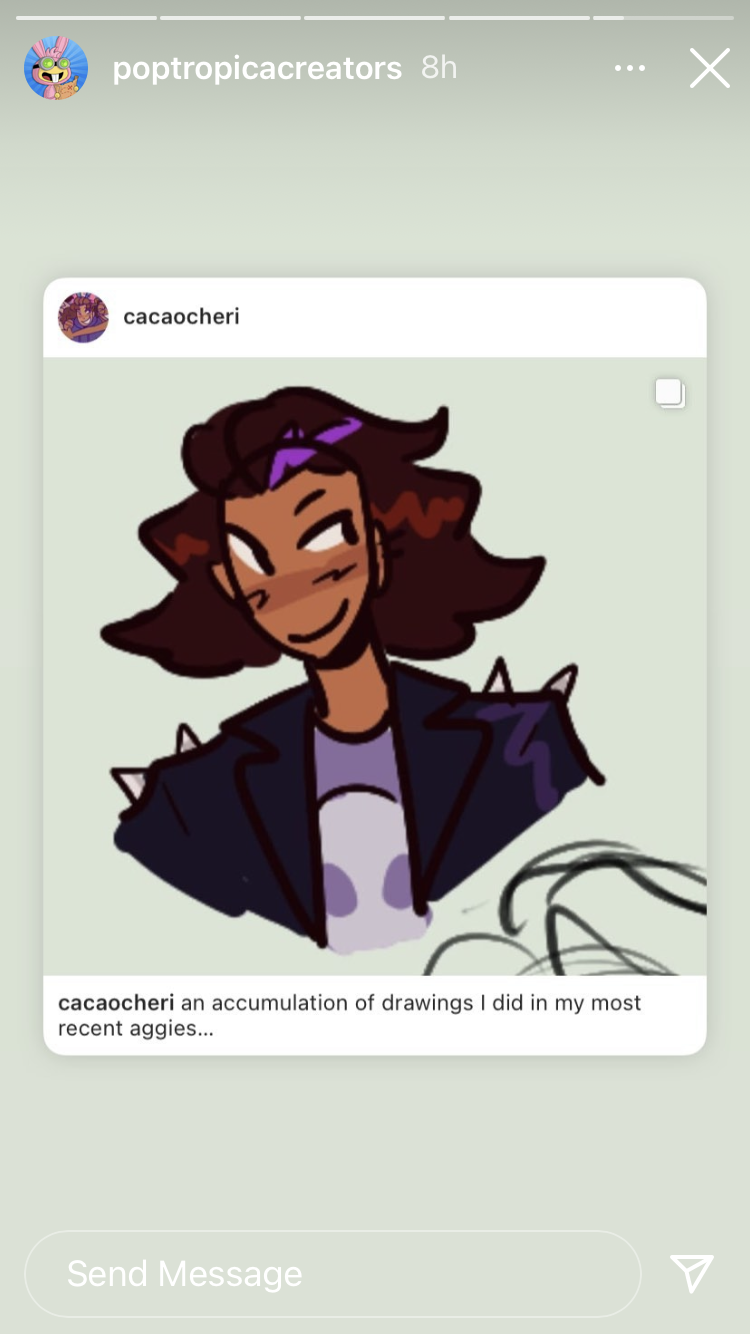Tap the poptropicacreators username

coord(257,68)
